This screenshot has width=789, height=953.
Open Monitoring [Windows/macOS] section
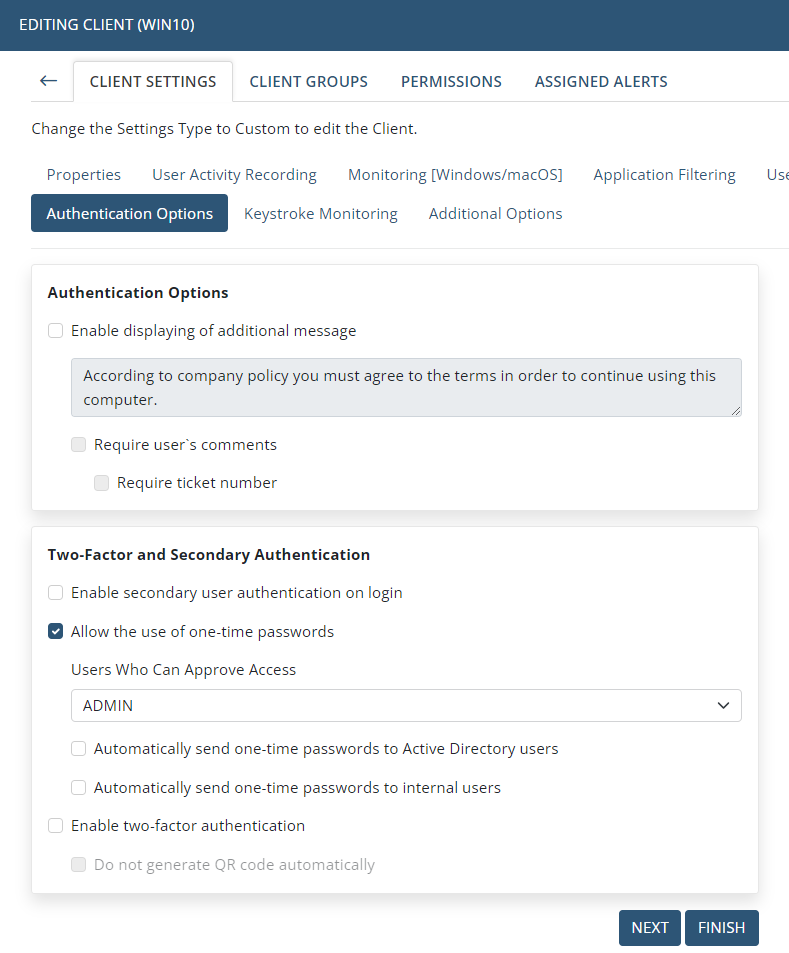[x=455, y=175]
